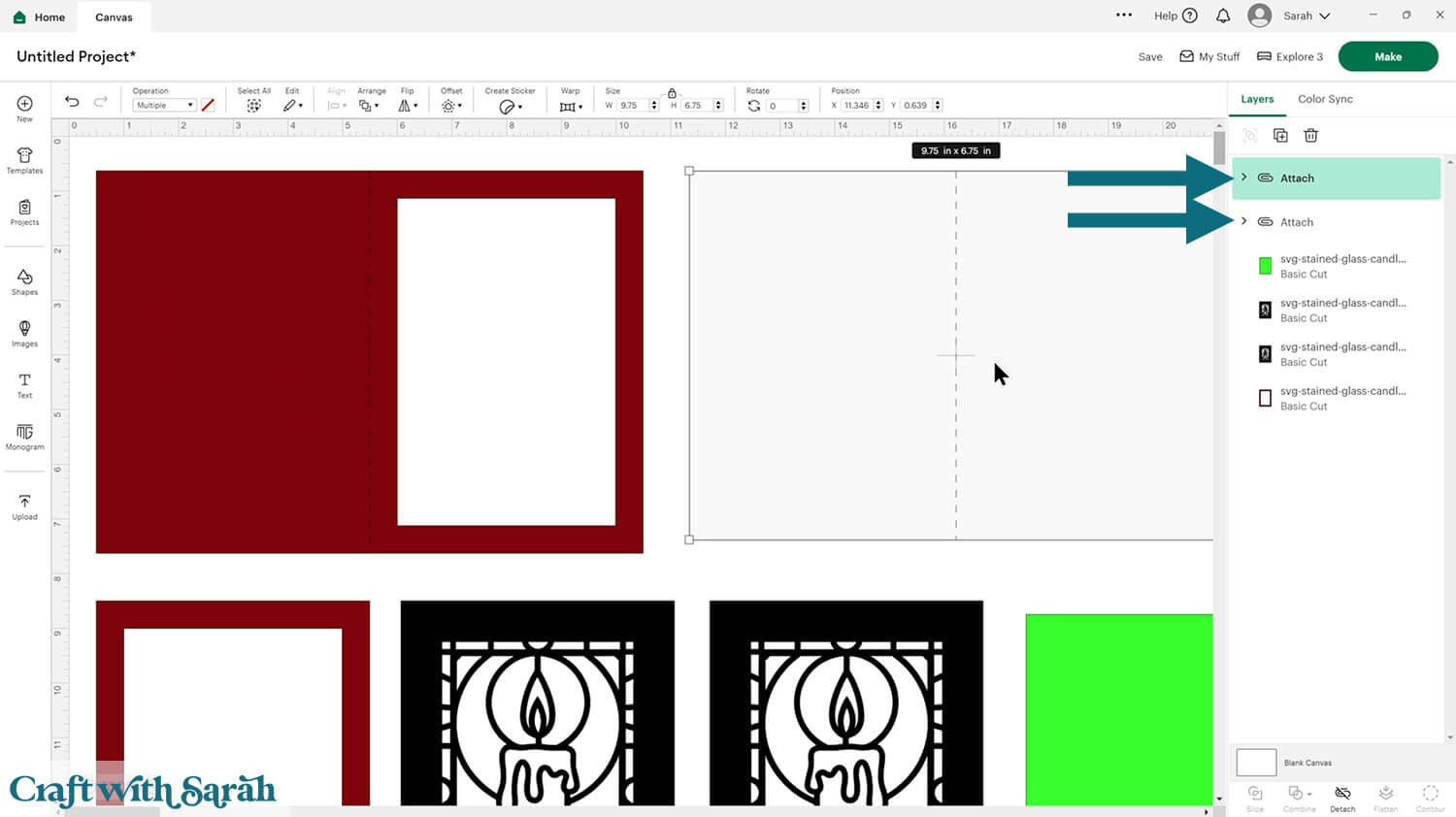Click the Rotate stepper arrows
Viewport: 1456px width, 817px height.
click(x=804, y=106)
